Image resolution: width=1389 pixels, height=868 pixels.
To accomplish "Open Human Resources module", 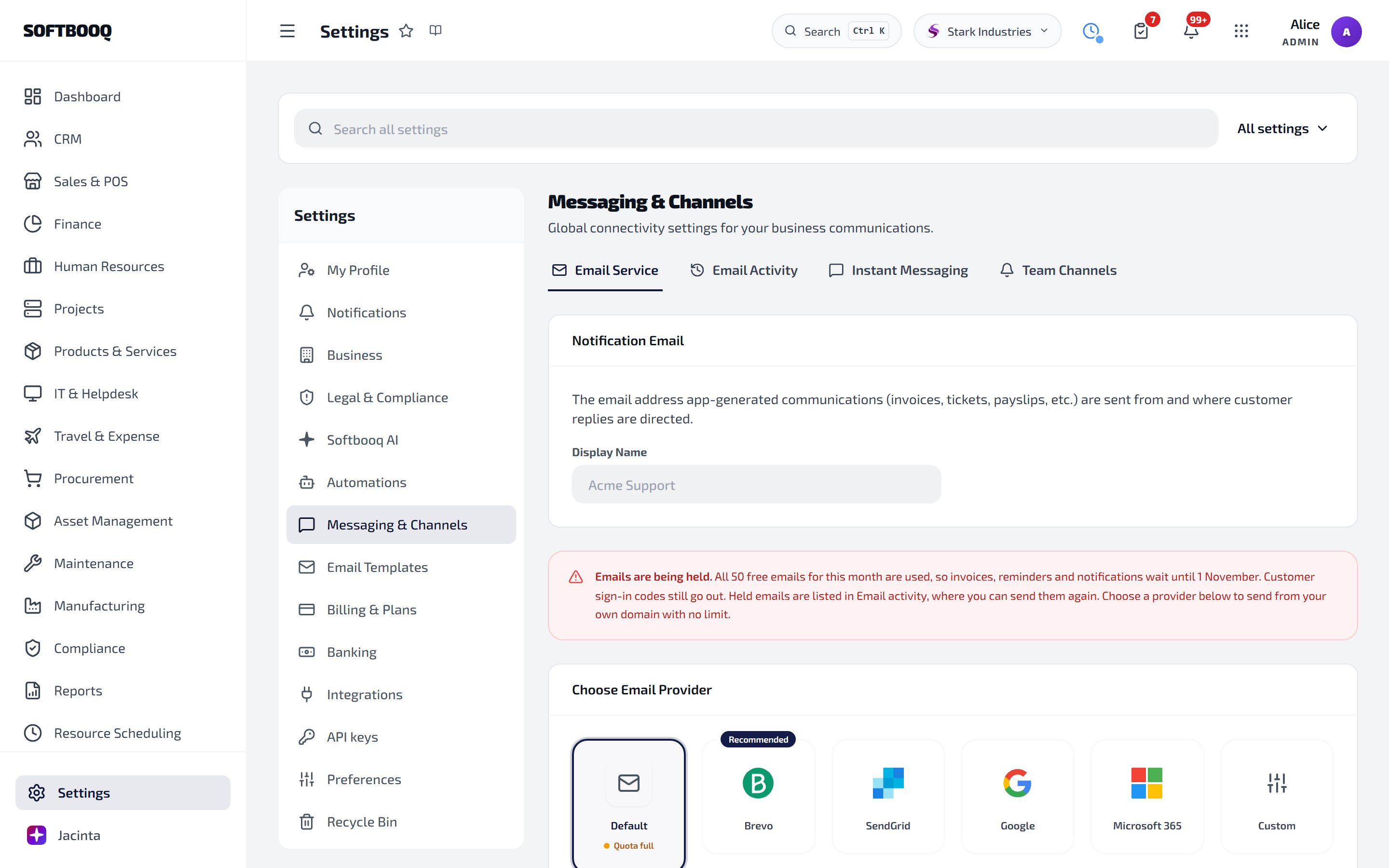I will (x=123, y=266).
